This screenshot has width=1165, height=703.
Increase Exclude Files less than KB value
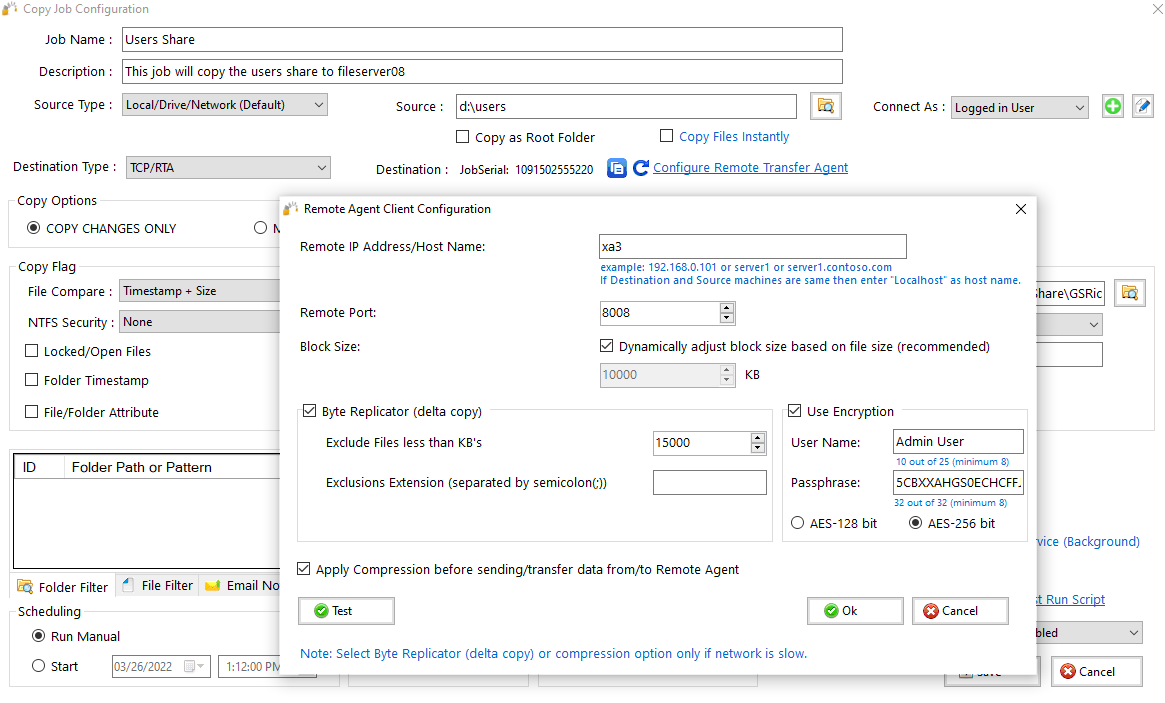point(758,438)
